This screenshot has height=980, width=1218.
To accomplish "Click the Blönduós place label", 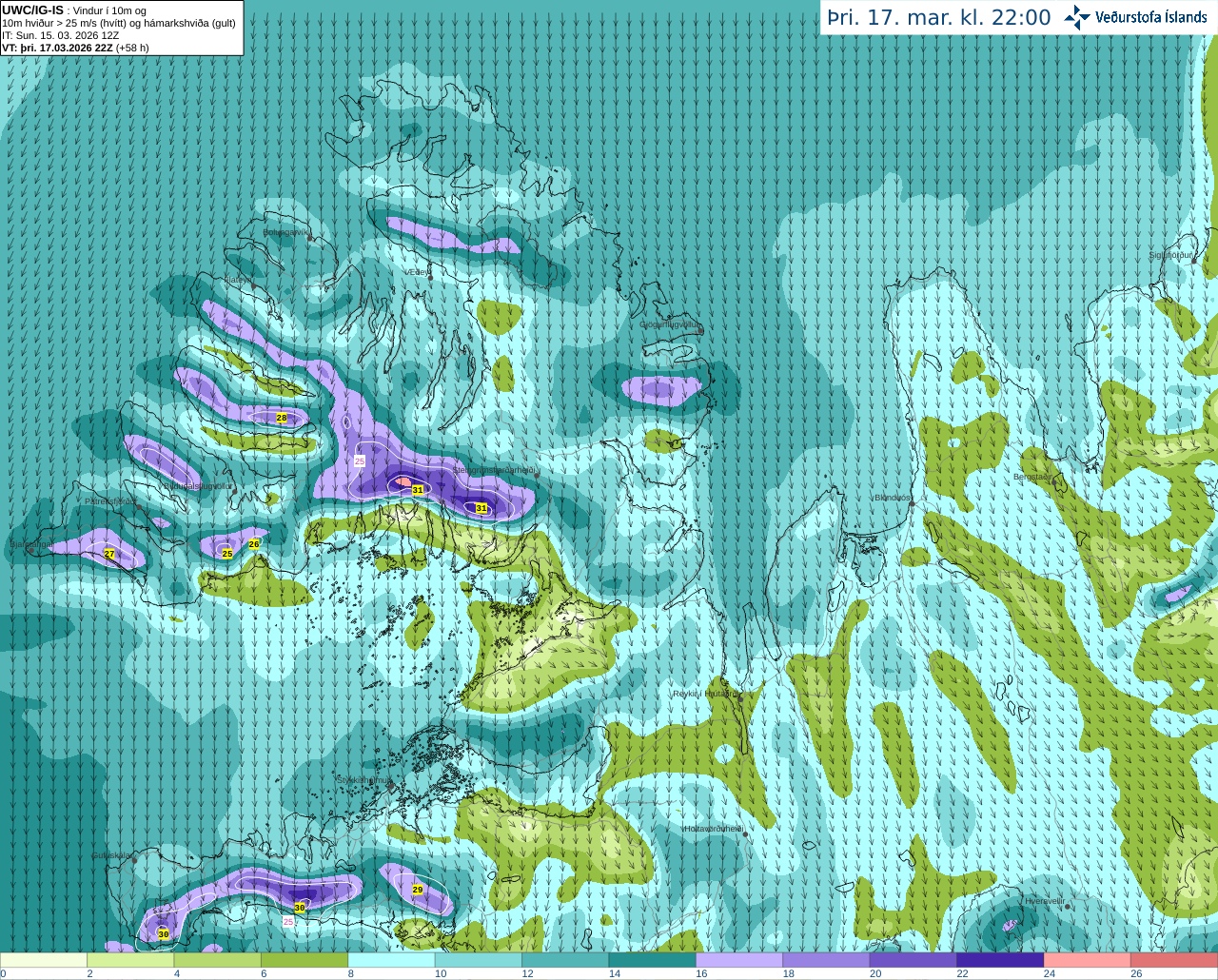I will 893,498.
